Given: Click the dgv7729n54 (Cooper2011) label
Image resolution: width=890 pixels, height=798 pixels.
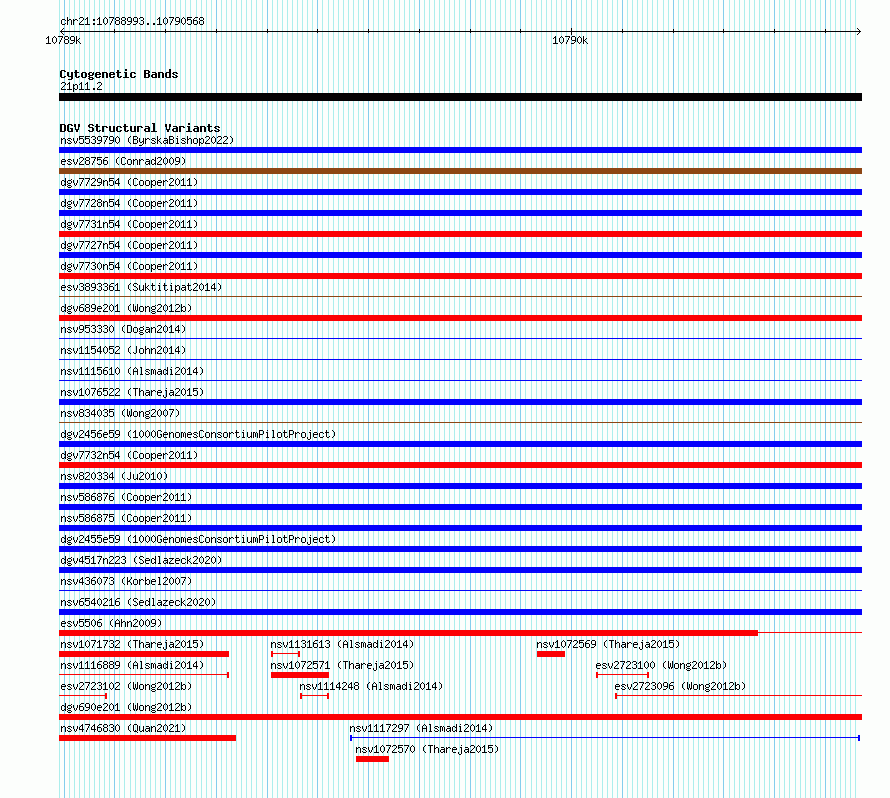Looking at the screenshot, I should (129, 182).
